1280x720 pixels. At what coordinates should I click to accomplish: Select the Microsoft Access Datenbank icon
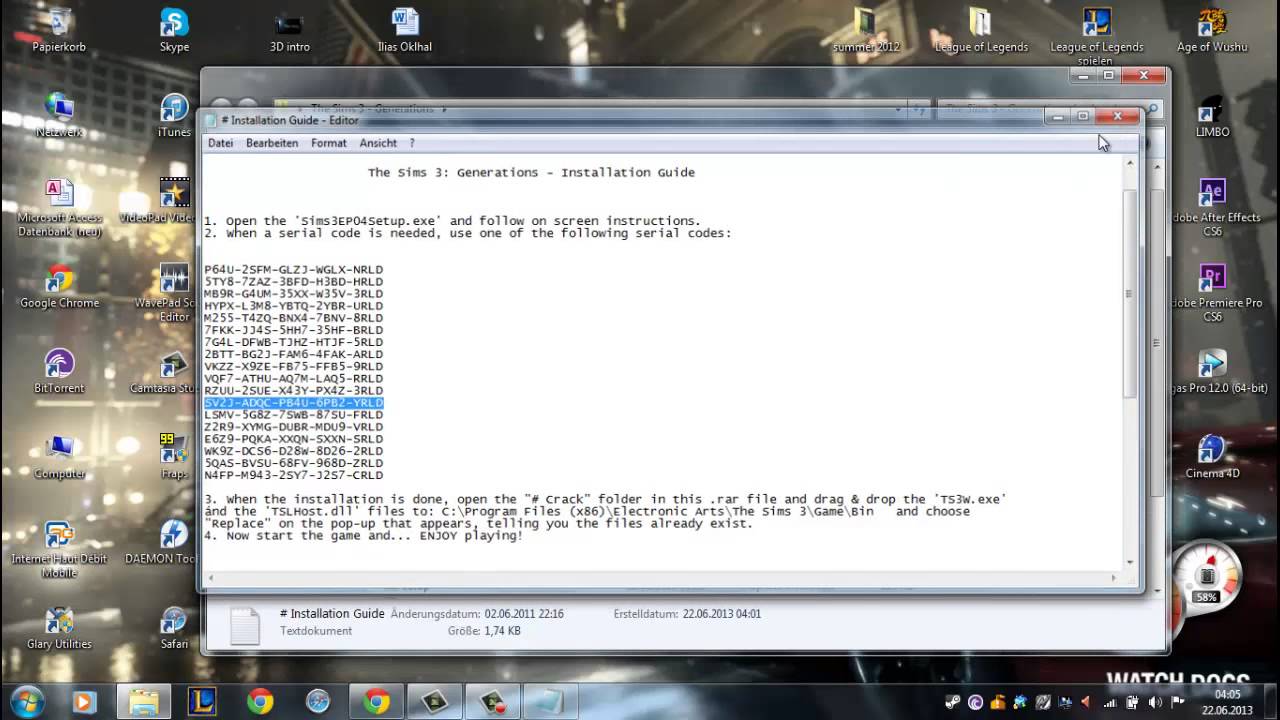[59, 207]
